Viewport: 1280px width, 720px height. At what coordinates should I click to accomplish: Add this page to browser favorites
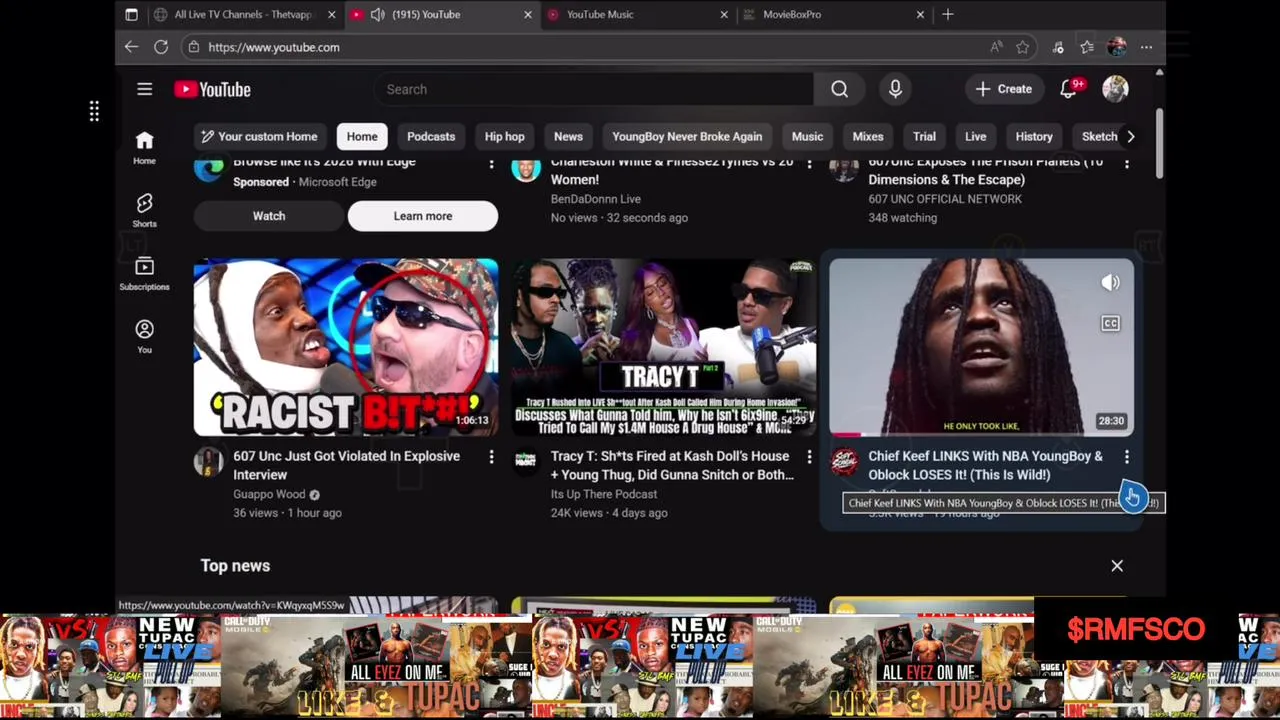[x=1022, y=47]
